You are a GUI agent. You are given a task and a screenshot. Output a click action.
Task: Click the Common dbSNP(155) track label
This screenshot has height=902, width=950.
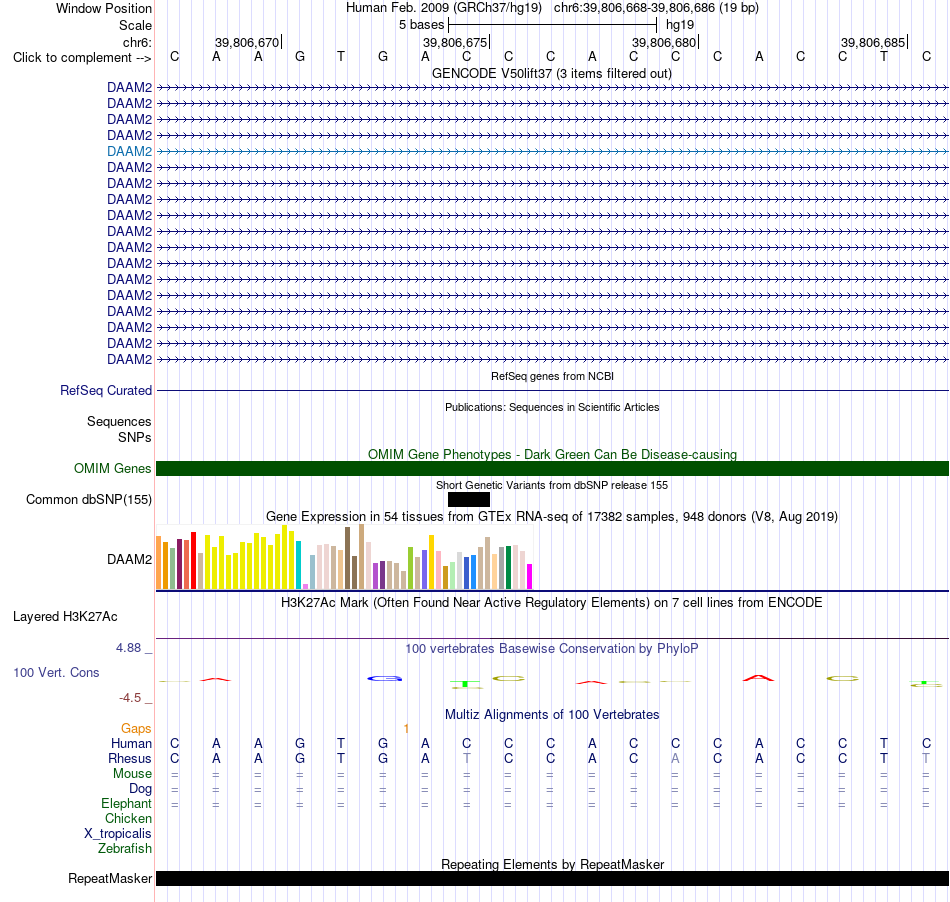point(89,499)
